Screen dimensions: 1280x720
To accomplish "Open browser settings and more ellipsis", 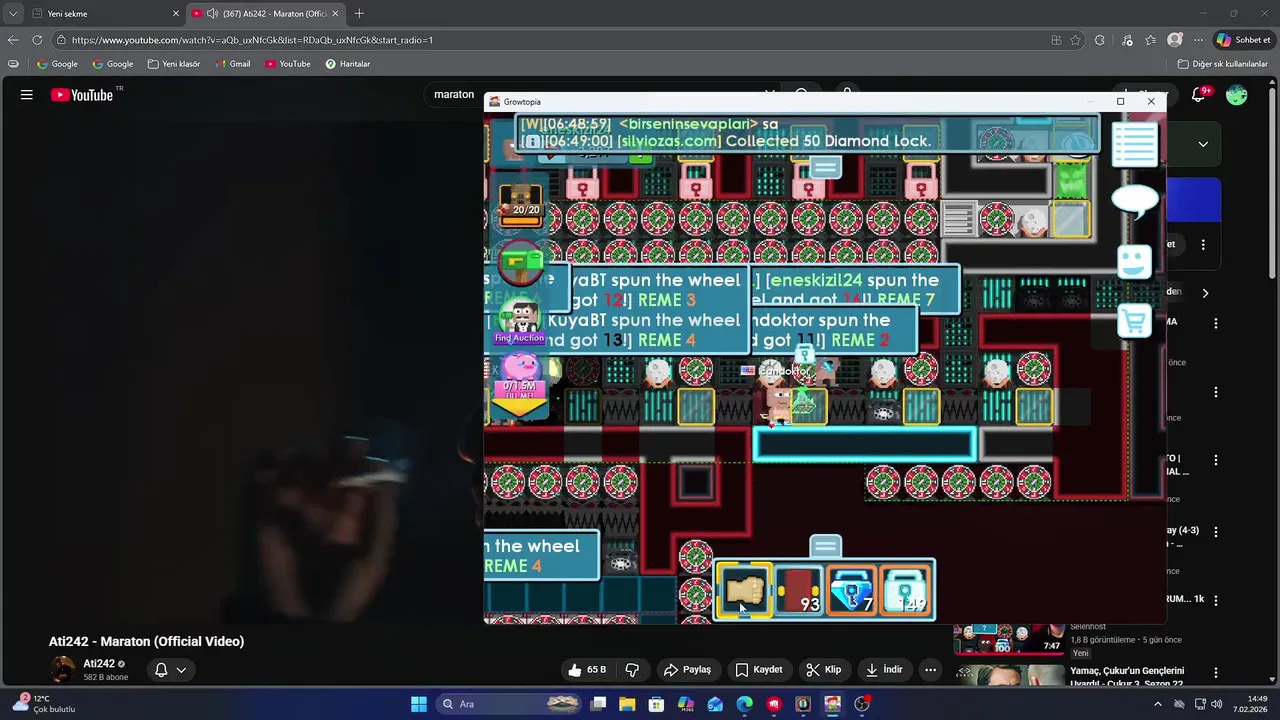I will (x=1198, y=40).
